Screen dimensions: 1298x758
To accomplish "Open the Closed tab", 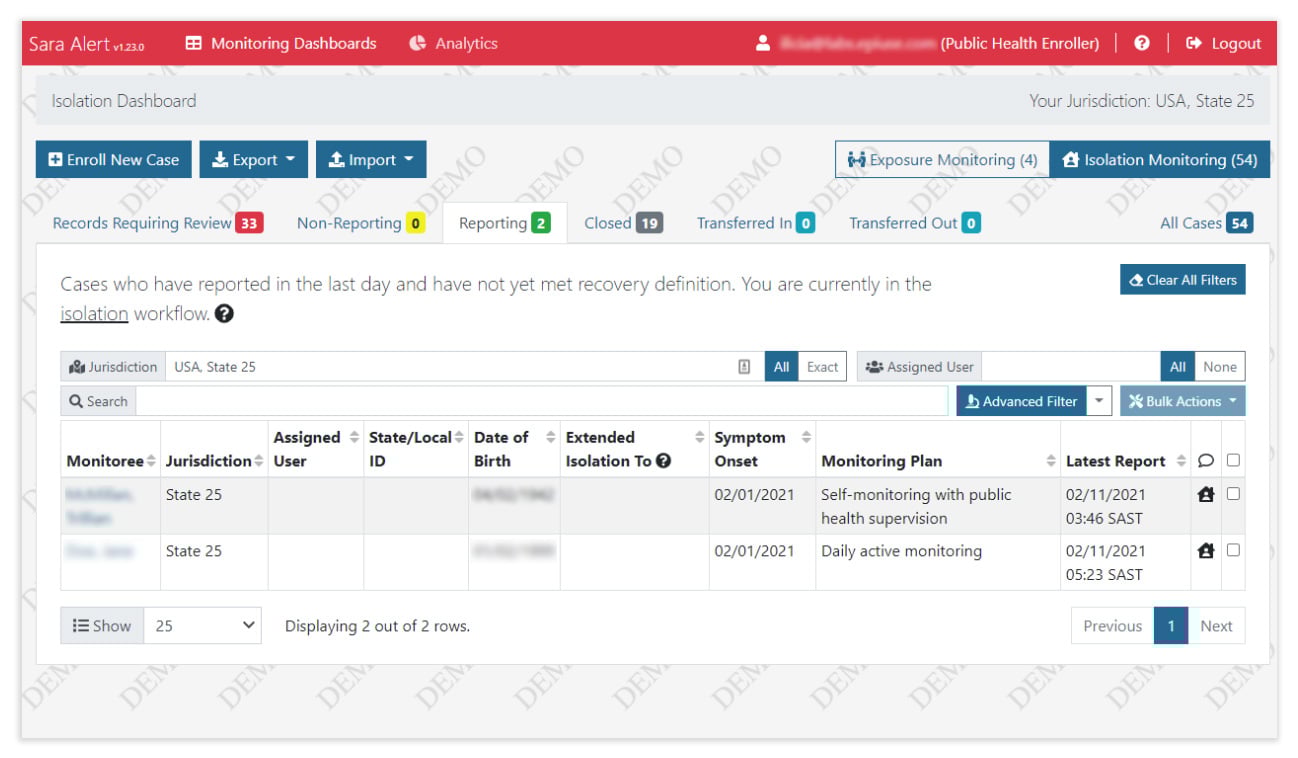I will tap(624, 223).
